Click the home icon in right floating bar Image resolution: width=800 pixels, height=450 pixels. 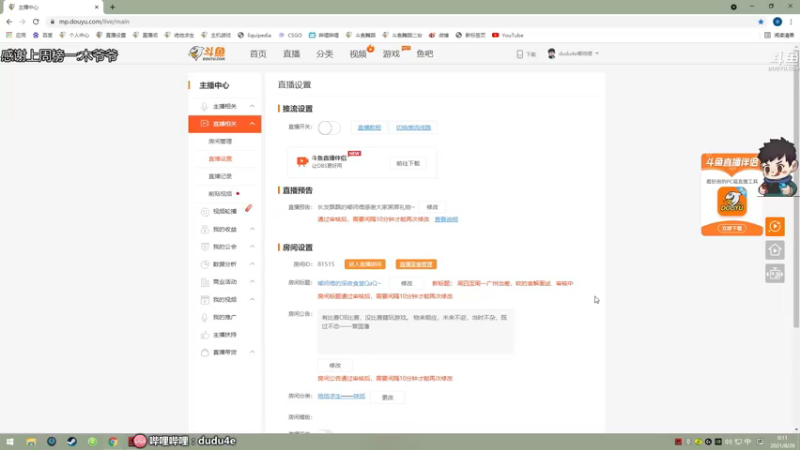774,250
